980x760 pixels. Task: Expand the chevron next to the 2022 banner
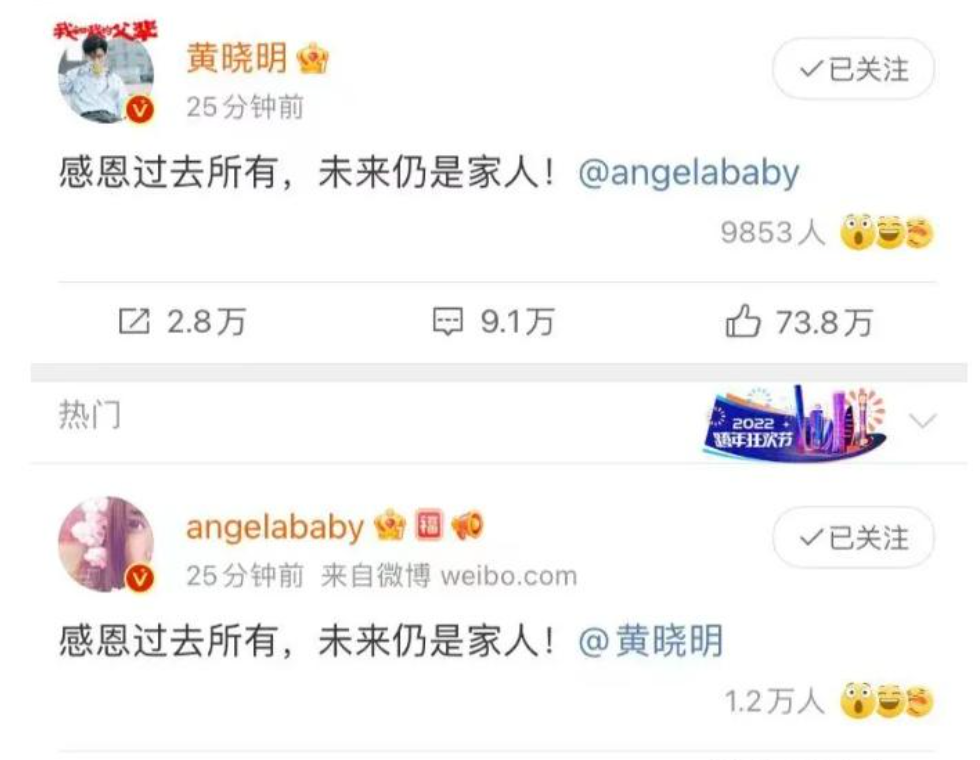click(922, 421)
